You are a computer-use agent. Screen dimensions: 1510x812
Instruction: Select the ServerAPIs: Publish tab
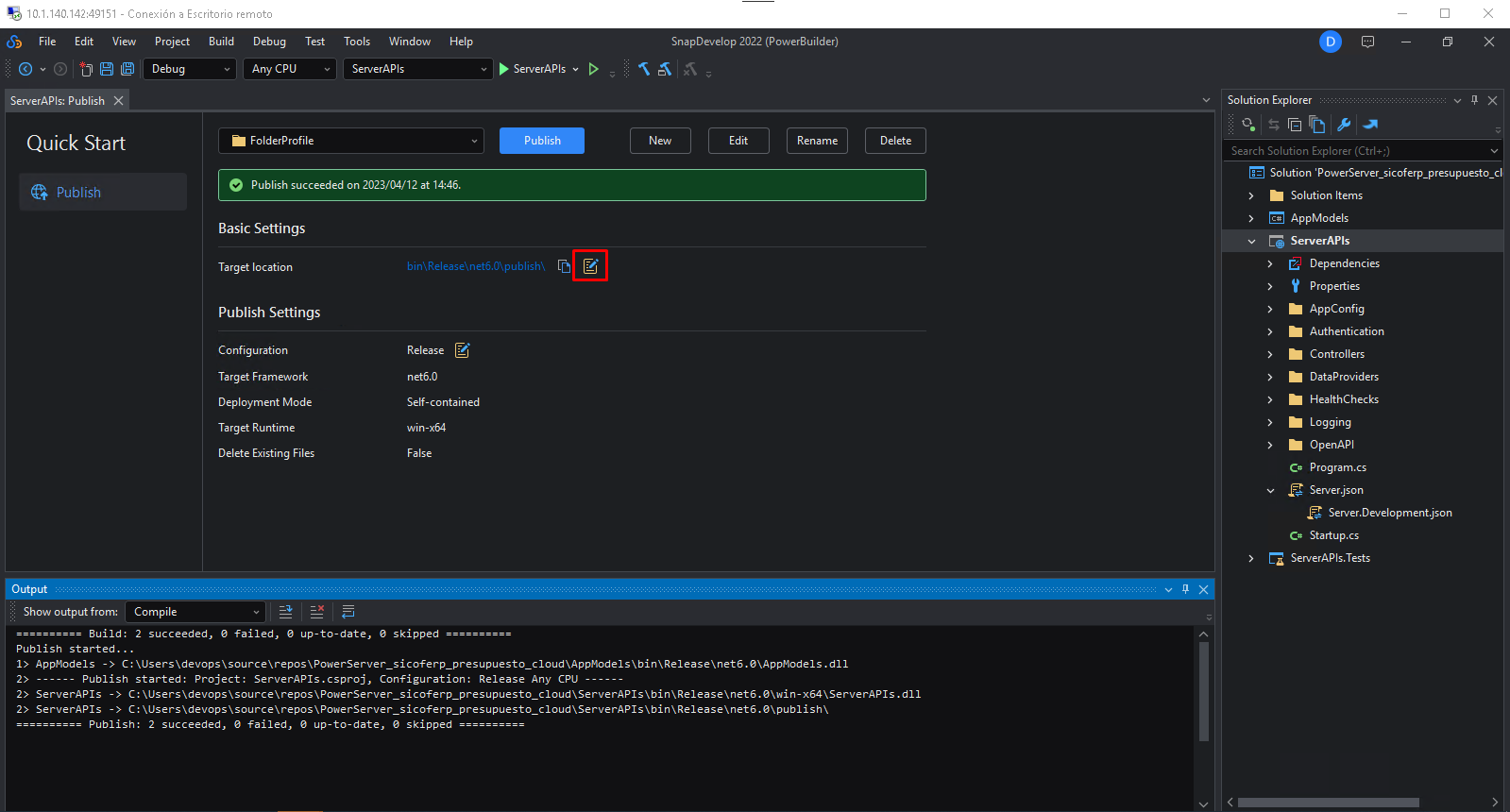[58, 101]
